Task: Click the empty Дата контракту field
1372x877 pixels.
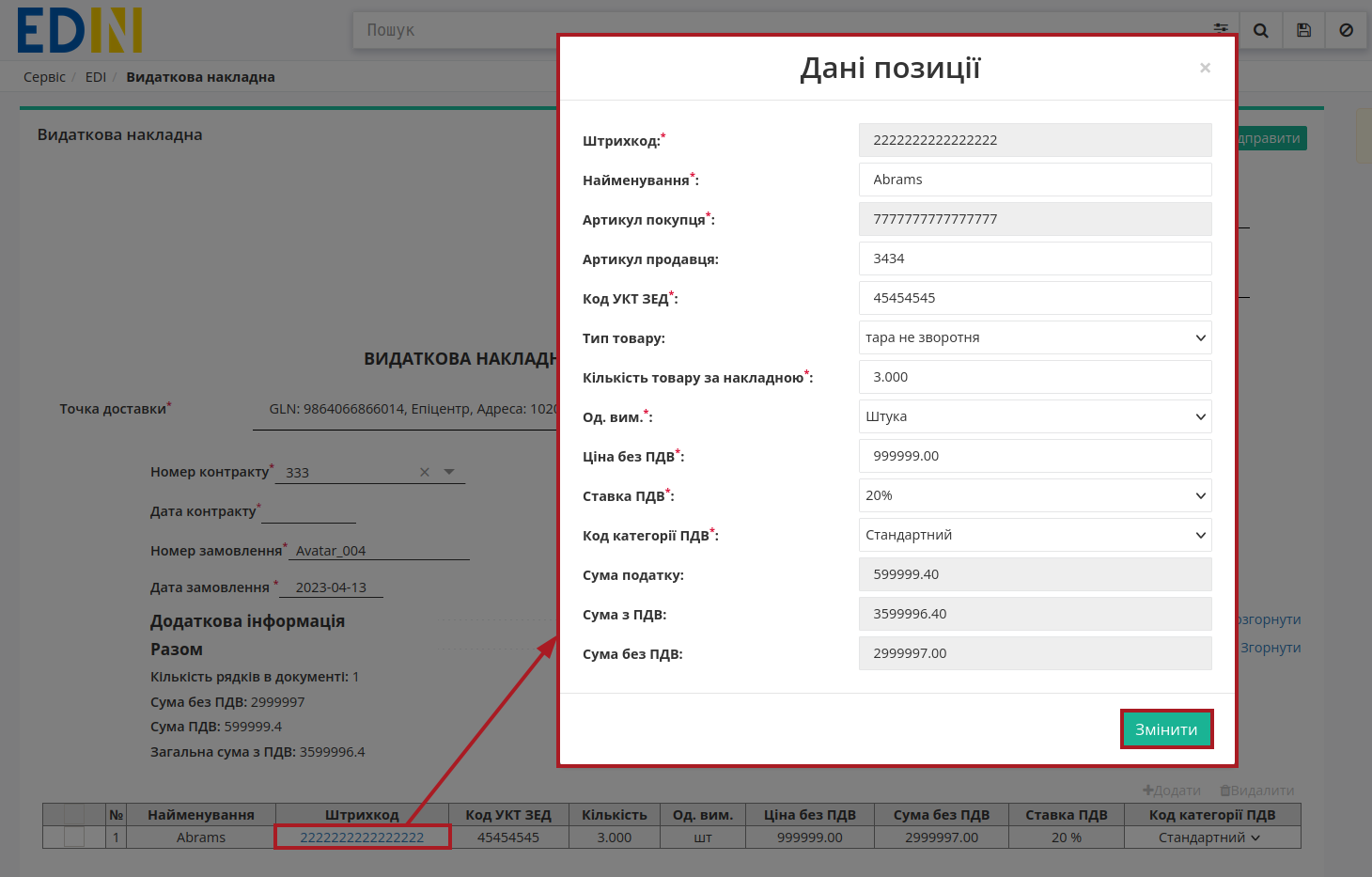Action: [x=308, y=512]
